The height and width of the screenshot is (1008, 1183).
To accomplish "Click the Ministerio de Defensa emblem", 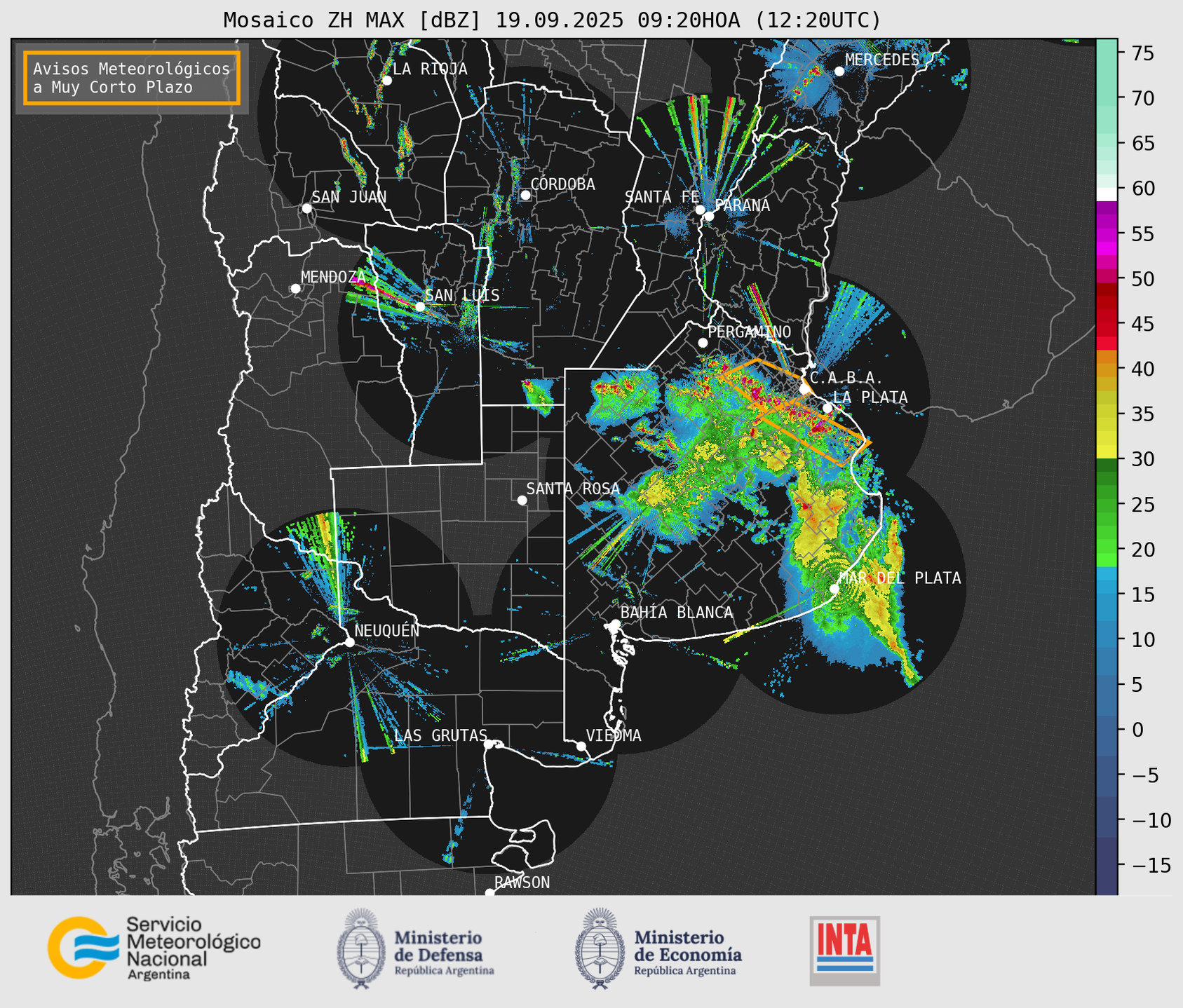I will [360, 948].
